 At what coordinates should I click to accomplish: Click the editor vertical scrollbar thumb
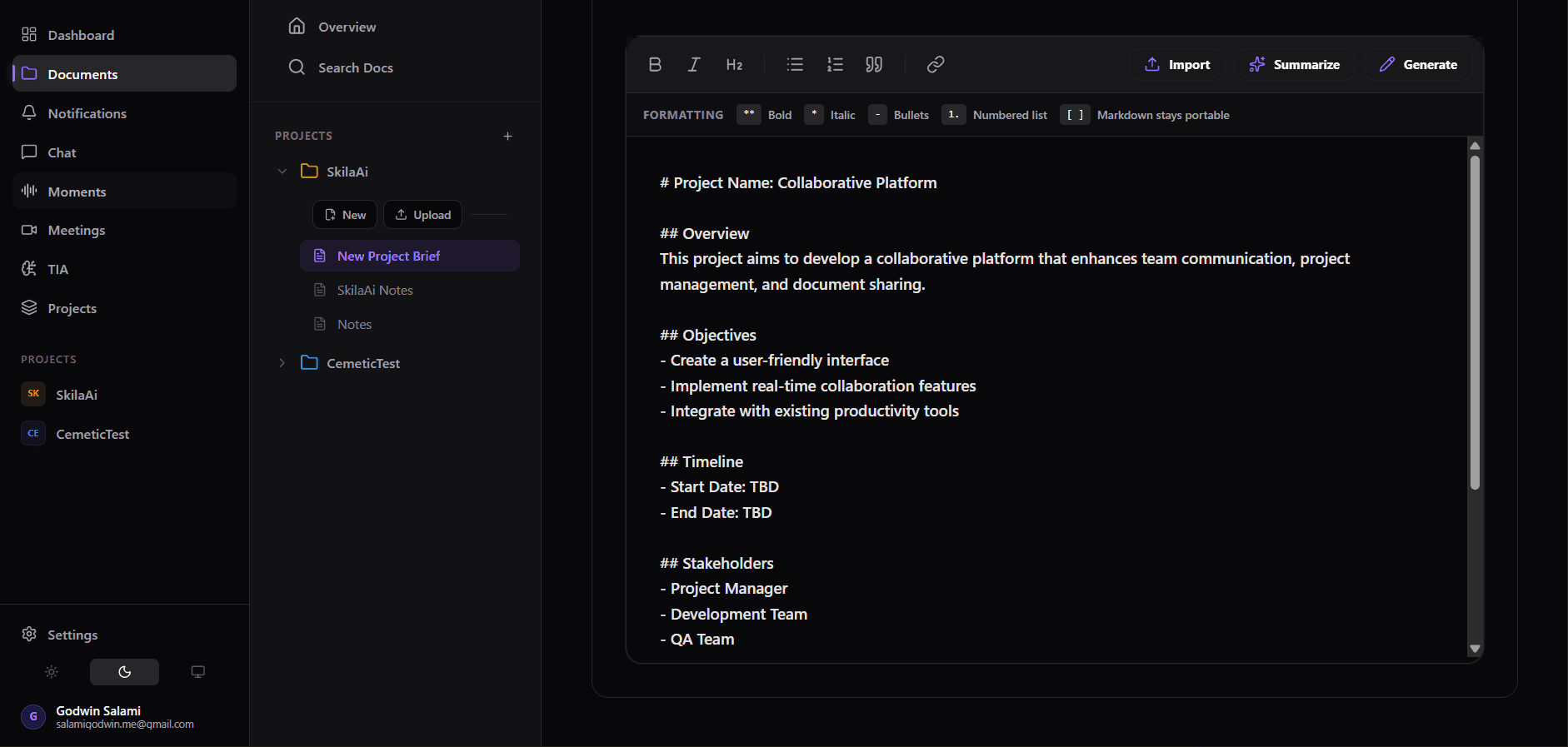pyautogui.click(x=1475, y=322)
